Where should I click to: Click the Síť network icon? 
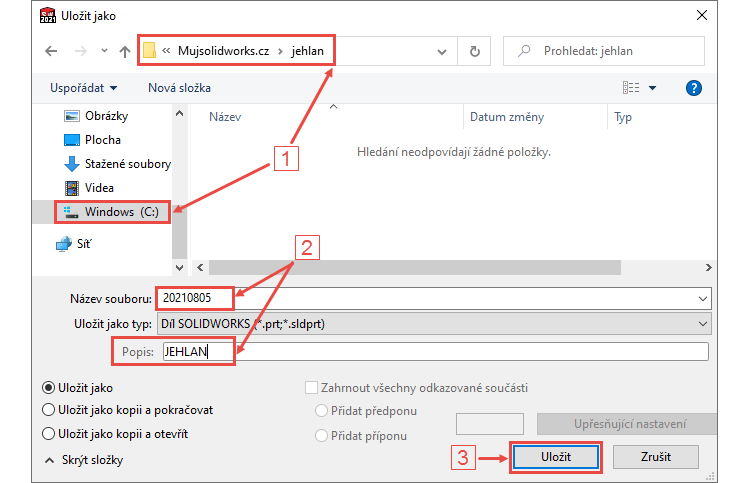tap(63, 244)
